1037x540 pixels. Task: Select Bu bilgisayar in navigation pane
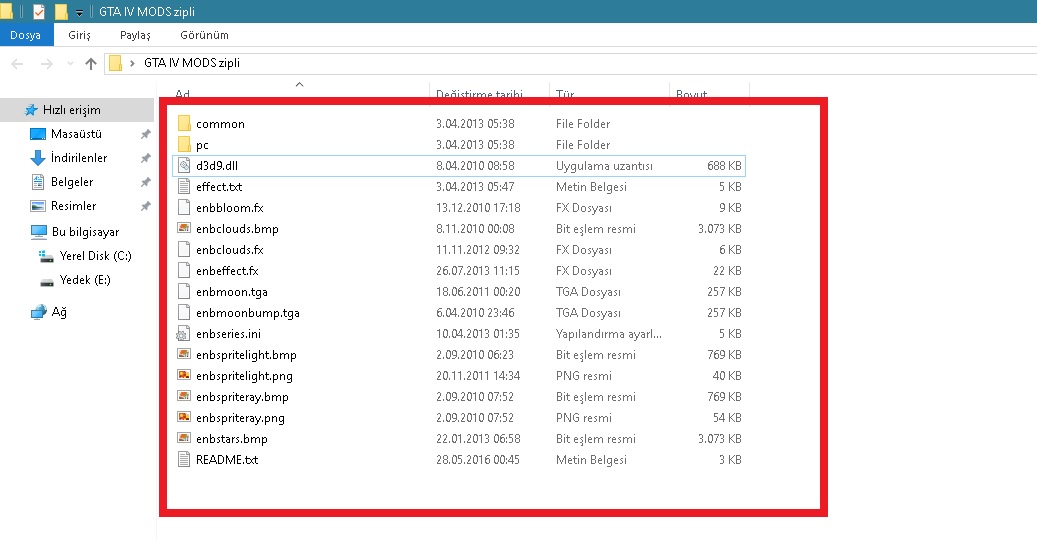click(x=85, y=232)
